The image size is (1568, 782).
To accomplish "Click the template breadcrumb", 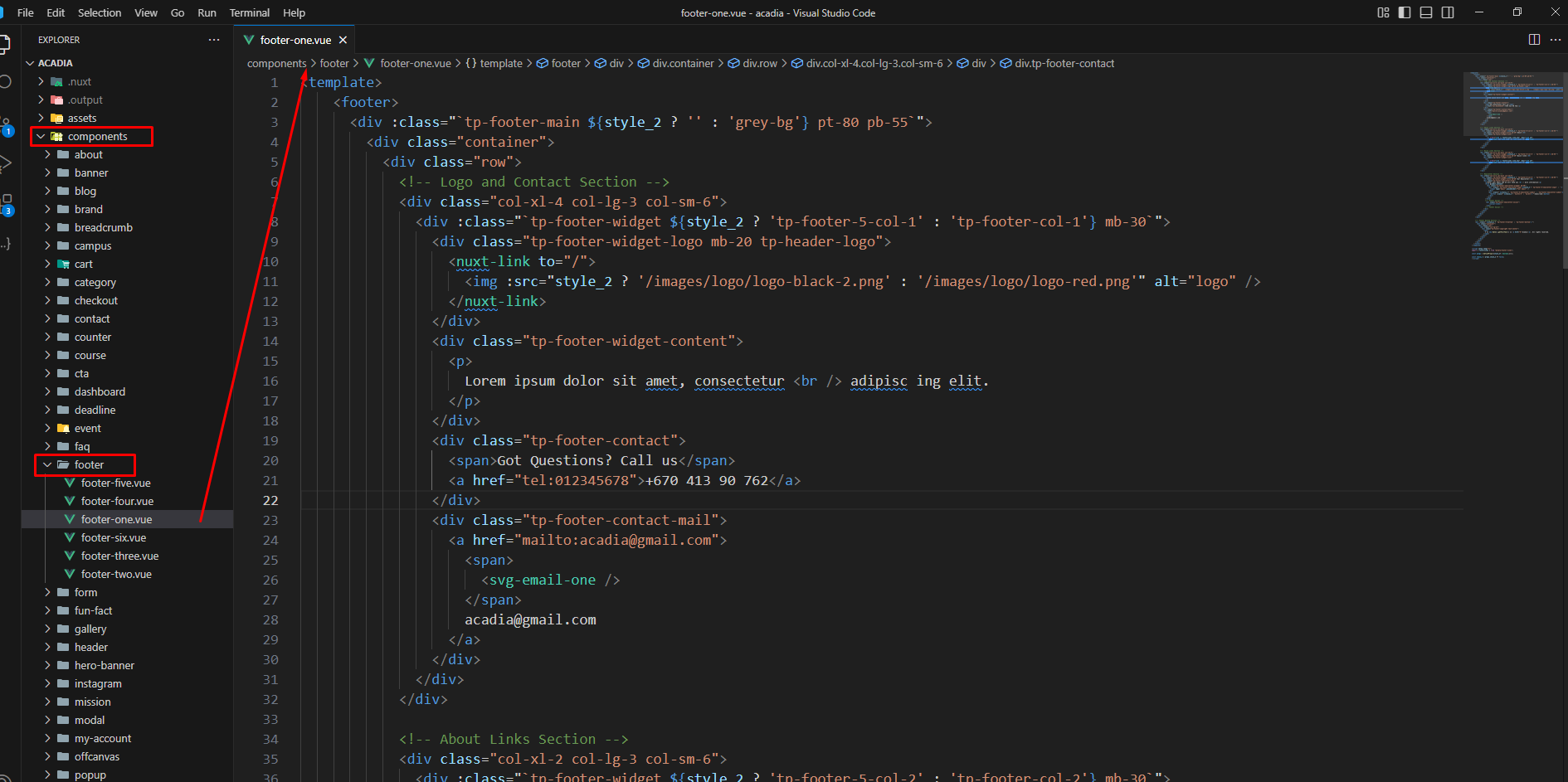I will (501, 63).
